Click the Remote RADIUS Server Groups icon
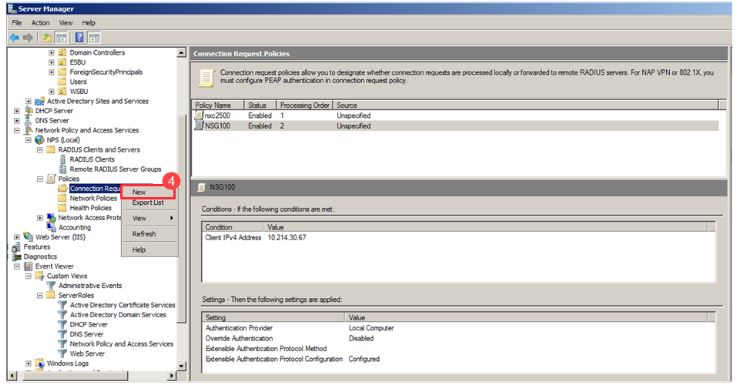This screenshot has width=741, height=392. click(62, 169)
